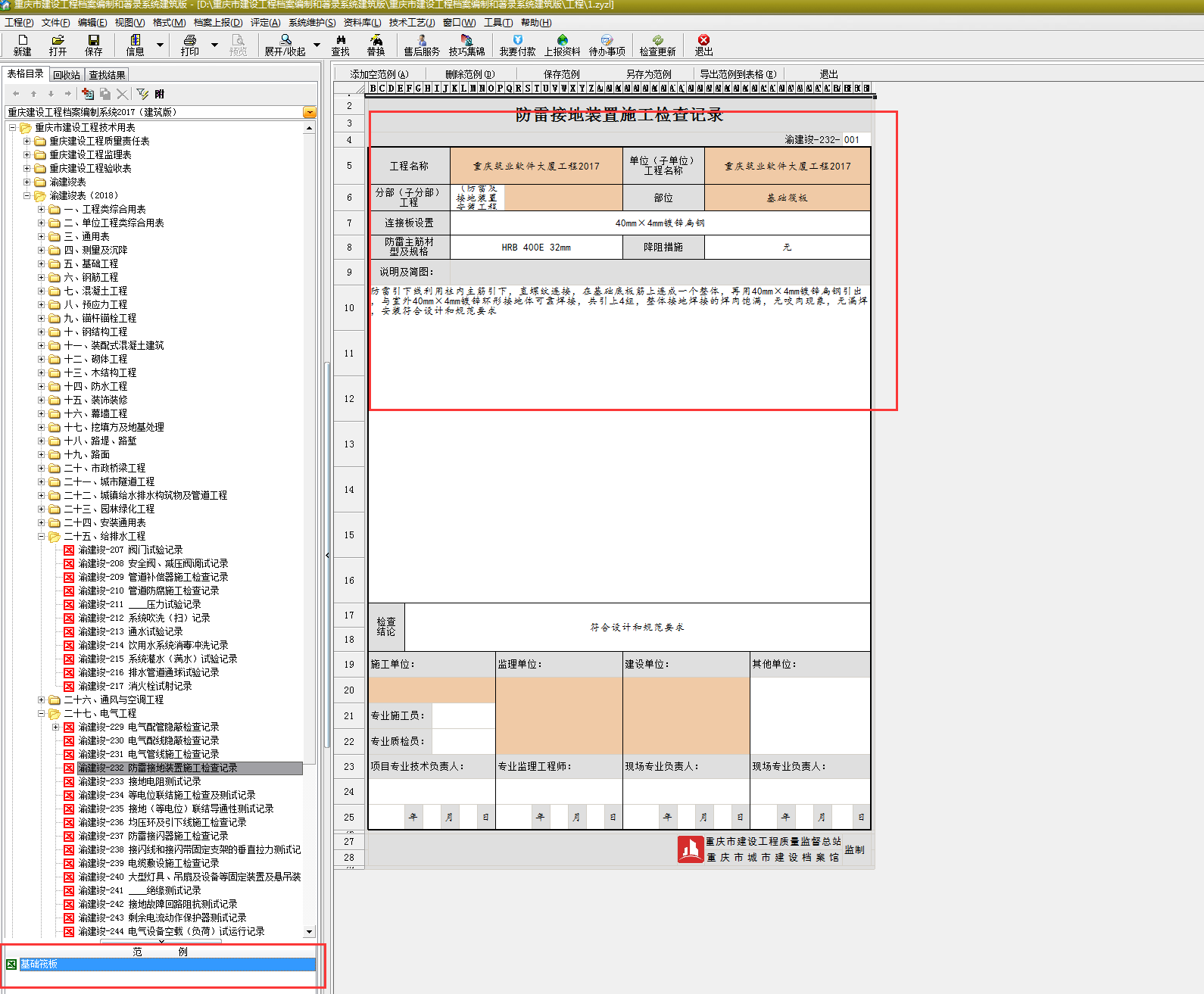Viewport: 1204px width, 994px height.
Task: Click the panel splitter collapse handle
Action: pyautogui.click(x=327, y=555)
